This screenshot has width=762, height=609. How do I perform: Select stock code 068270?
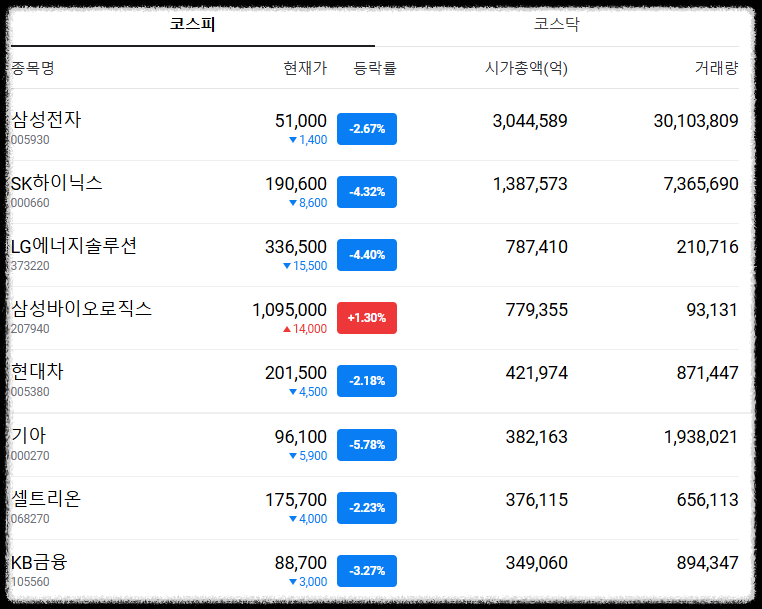(30, 519)
